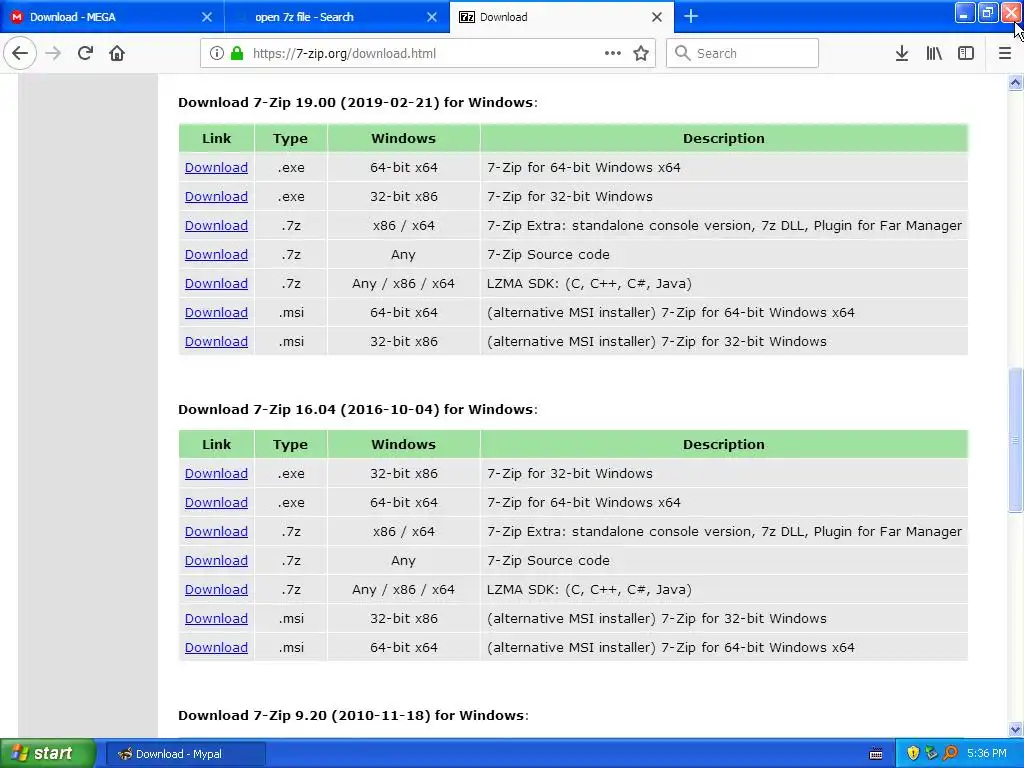Image resolution: width=1024 pixels, height=768 pixels.
Task: Download 16.04 LZMA SDK .7z
Action: coord(216,589)
